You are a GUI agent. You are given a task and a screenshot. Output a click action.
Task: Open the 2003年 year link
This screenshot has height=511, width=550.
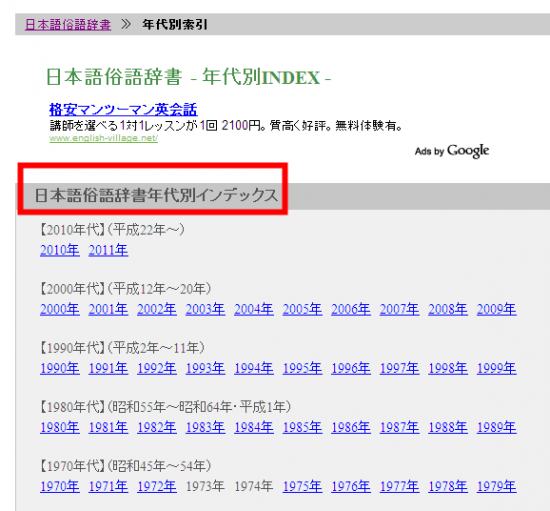[205, 309]
